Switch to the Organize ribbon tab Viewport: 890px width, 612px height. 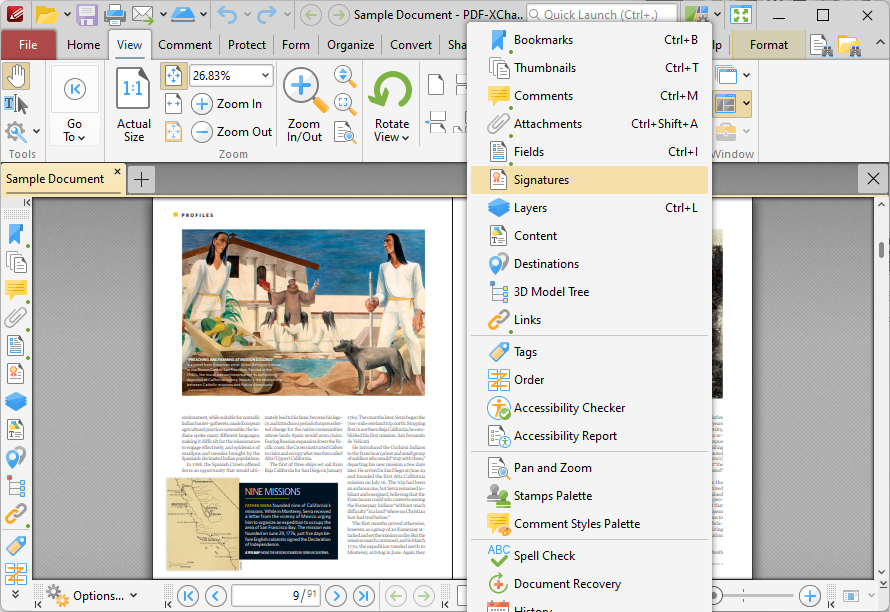pos(350,45)
